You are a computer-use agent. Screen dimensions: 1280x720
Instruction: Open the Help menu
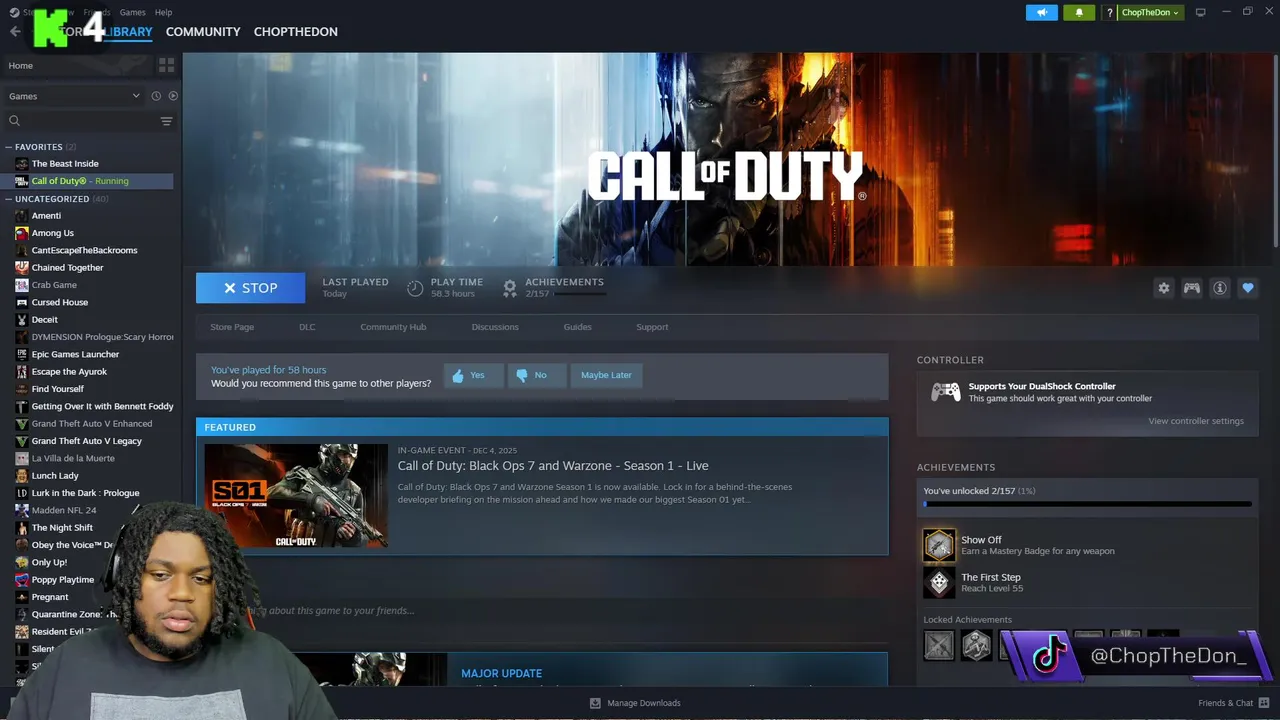point(163,12)
